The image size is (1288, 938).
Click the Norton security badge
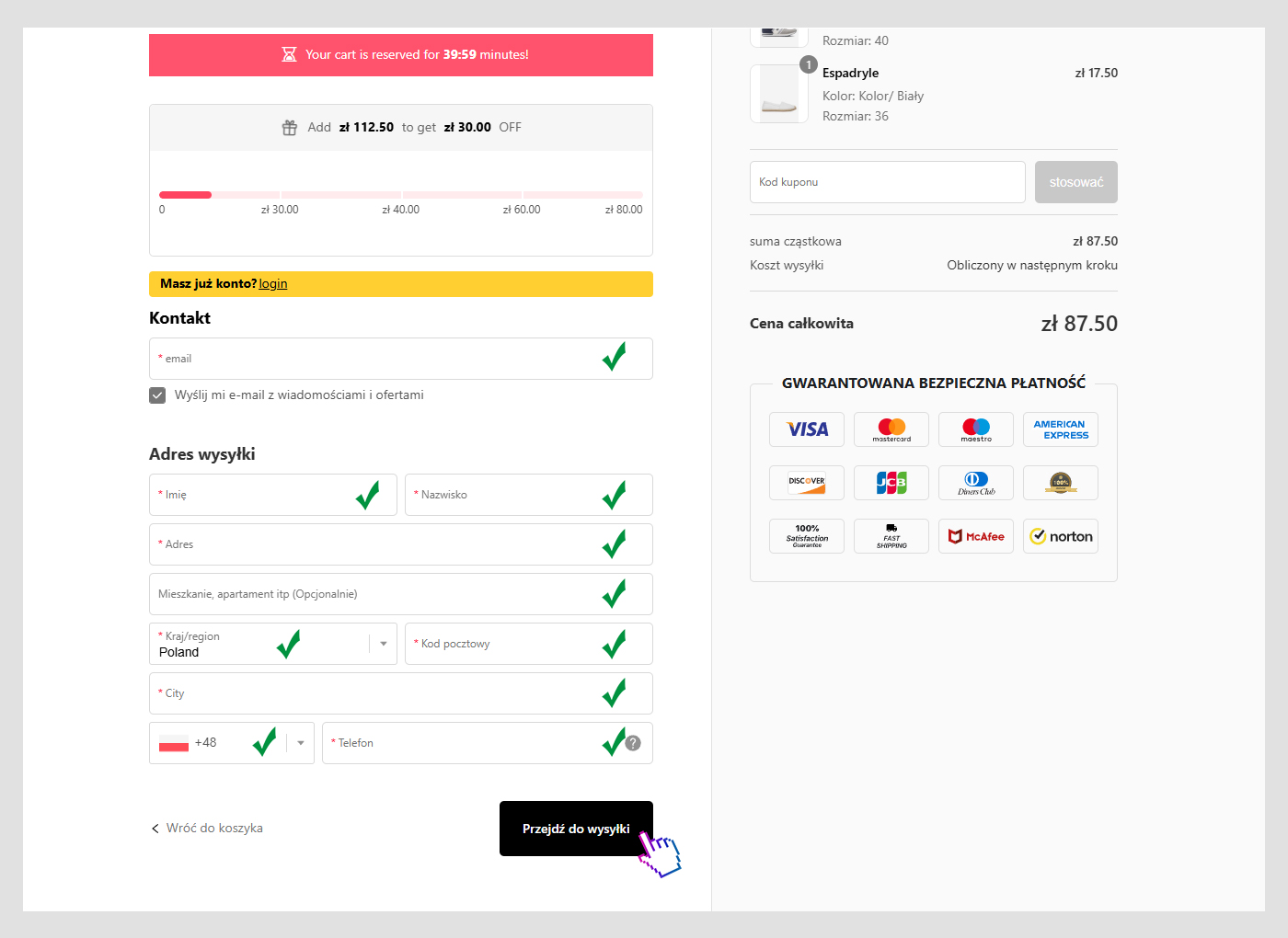[x=1060, y=536]
